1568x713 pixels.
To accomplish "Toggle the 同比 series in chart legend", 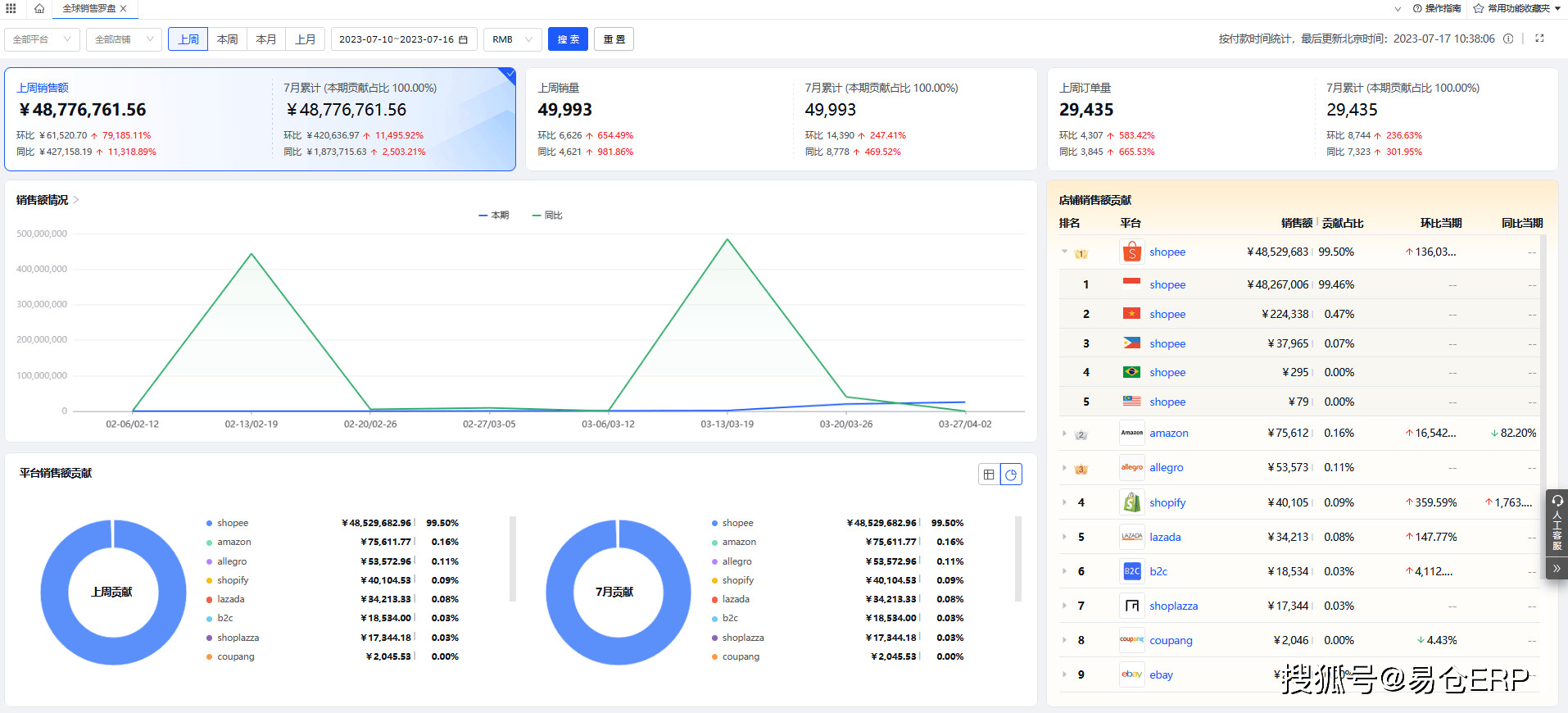I will (547, 216).
